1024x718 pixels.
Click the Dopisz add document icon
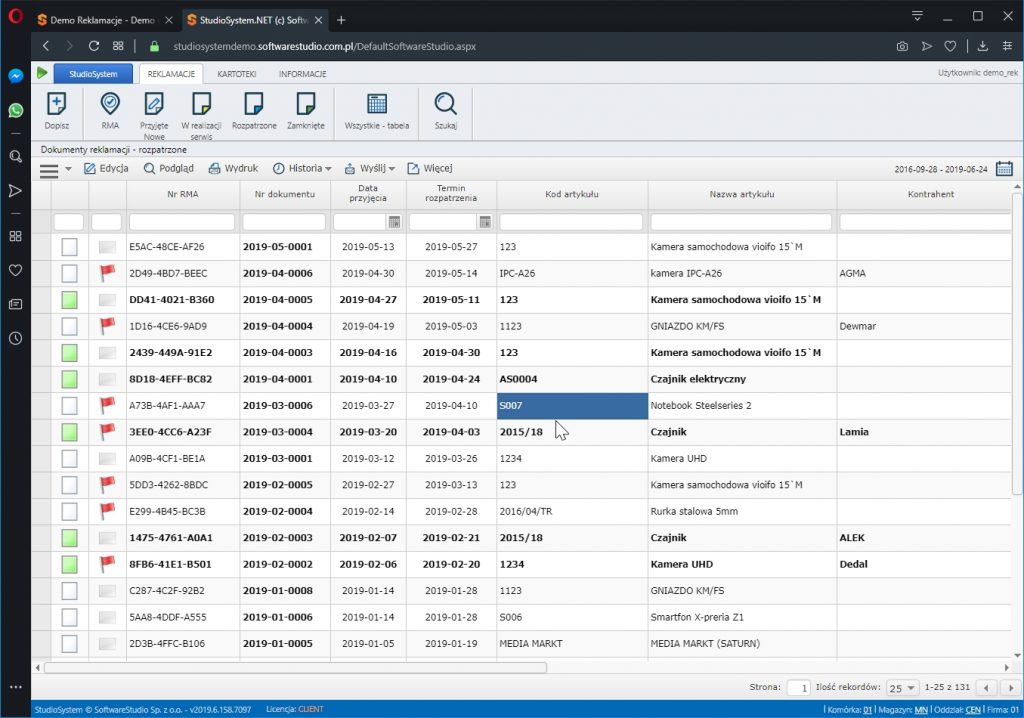(57, 103)
